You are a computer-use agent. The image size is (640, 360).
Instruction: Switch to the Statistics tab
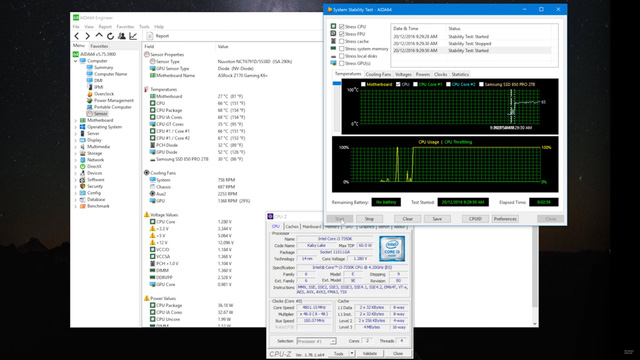coord(460,74)
